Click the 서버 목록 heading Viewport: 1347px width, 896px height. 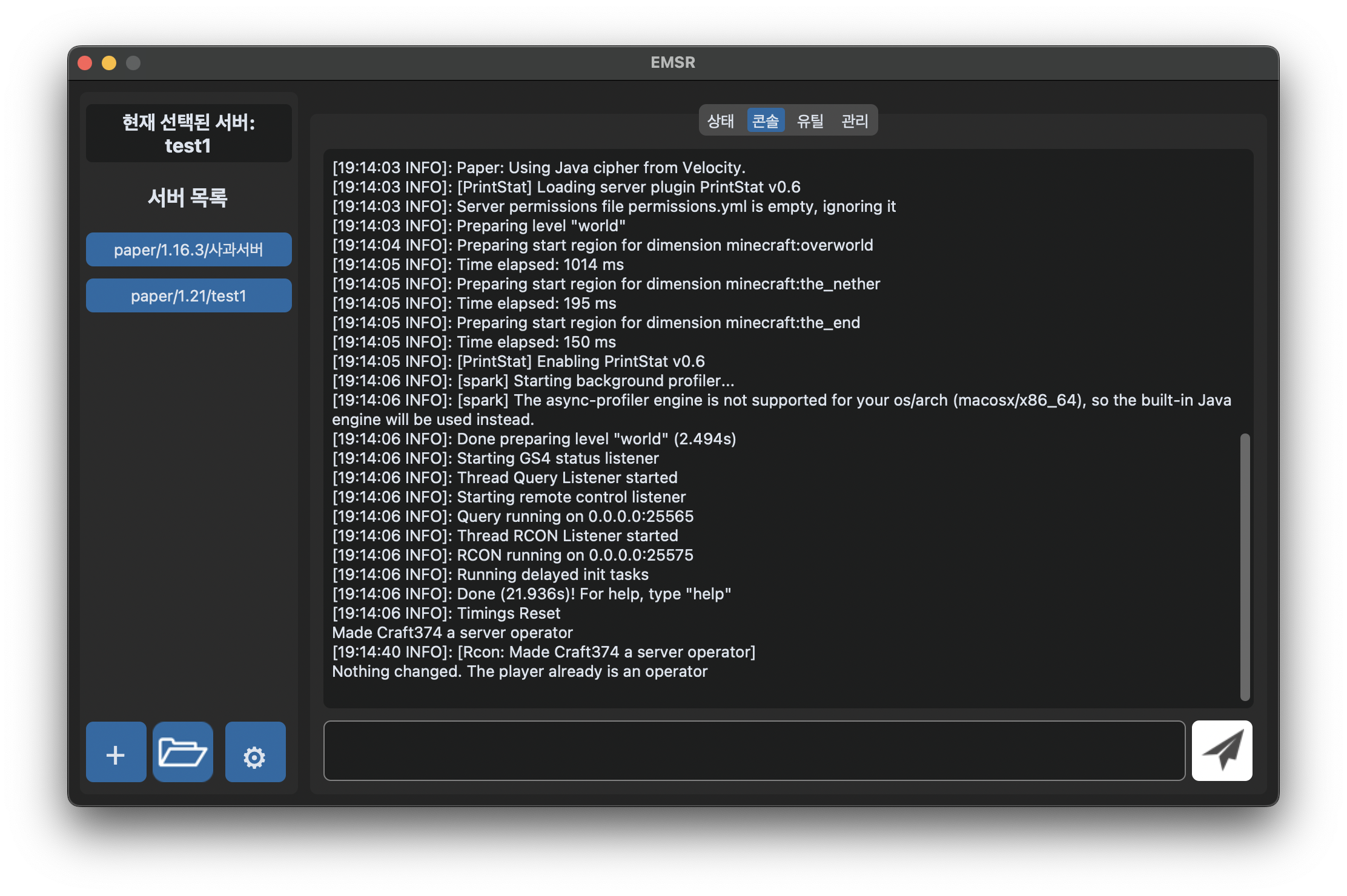click(x=188, y=197)
